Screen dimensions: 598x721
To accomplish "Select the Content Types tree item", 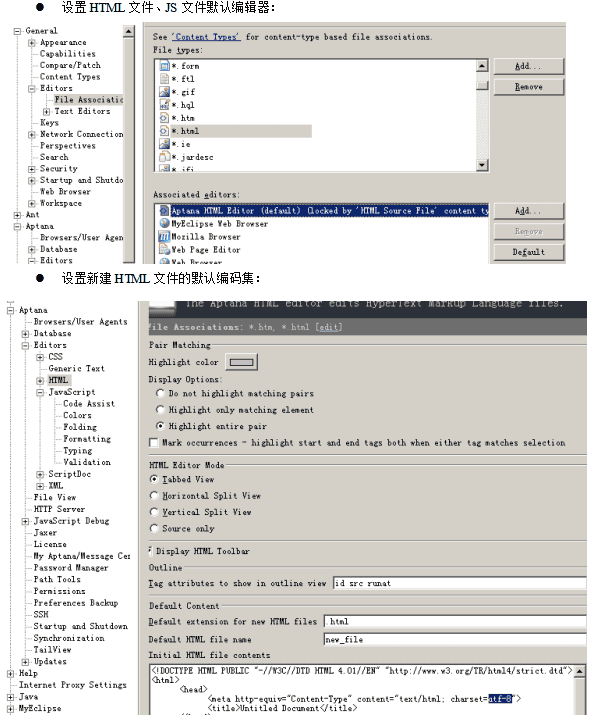I will click(70, 77).
